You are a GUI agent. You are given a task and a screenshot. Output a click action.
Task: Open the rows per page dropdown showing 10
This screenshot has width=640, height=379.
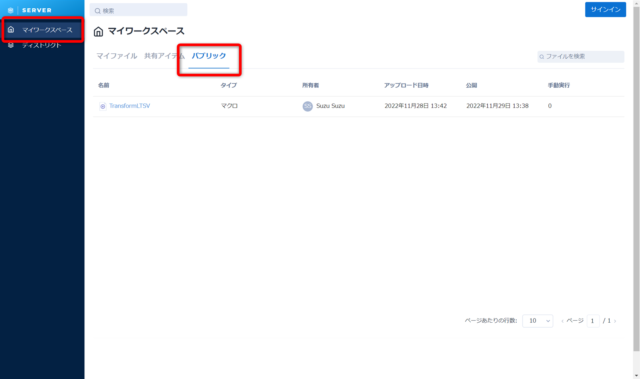pyautogui.click(x=538, y=321)
